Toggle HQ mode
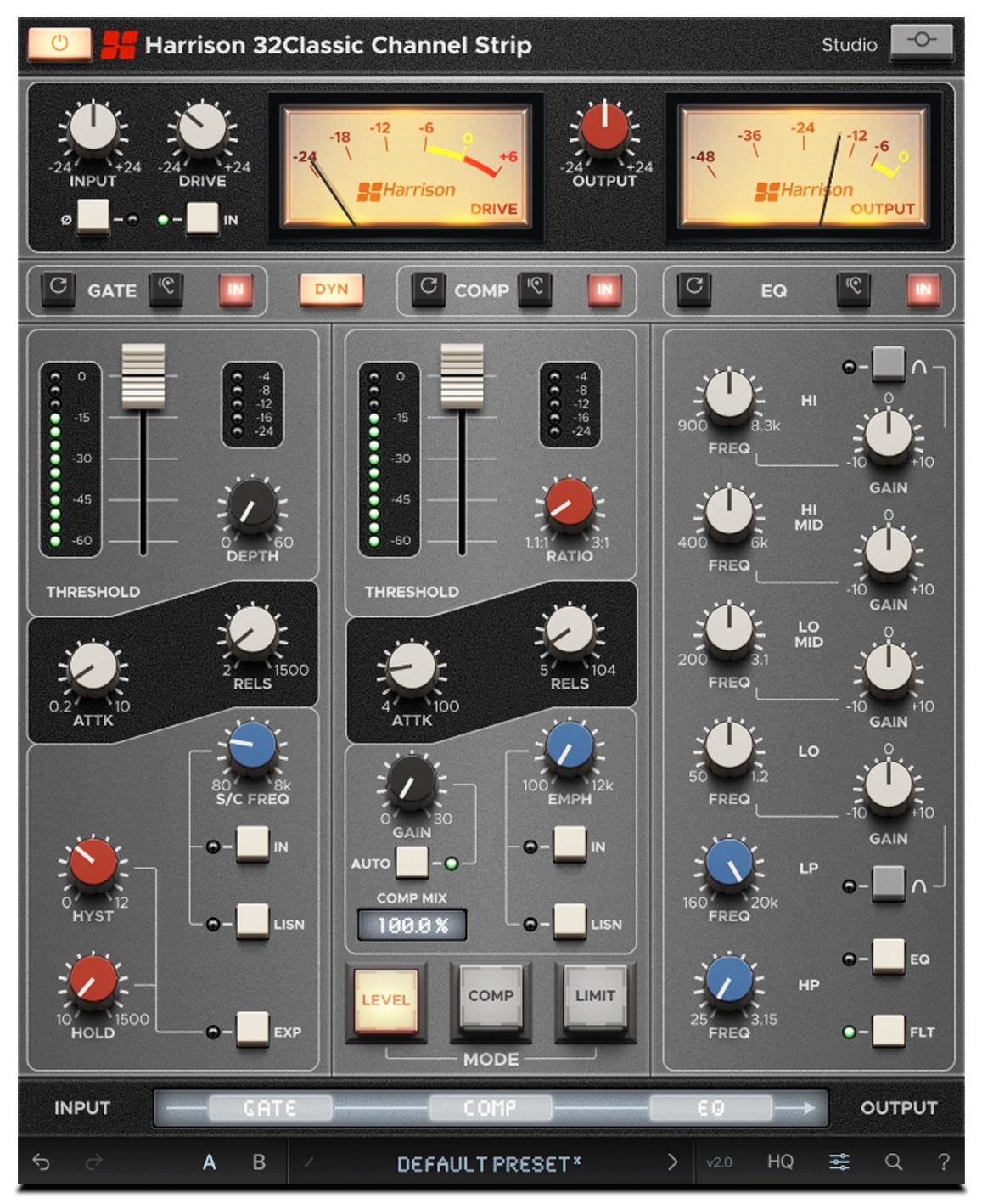Screen dimensions: 982x1204 [x=780, y=1162]
